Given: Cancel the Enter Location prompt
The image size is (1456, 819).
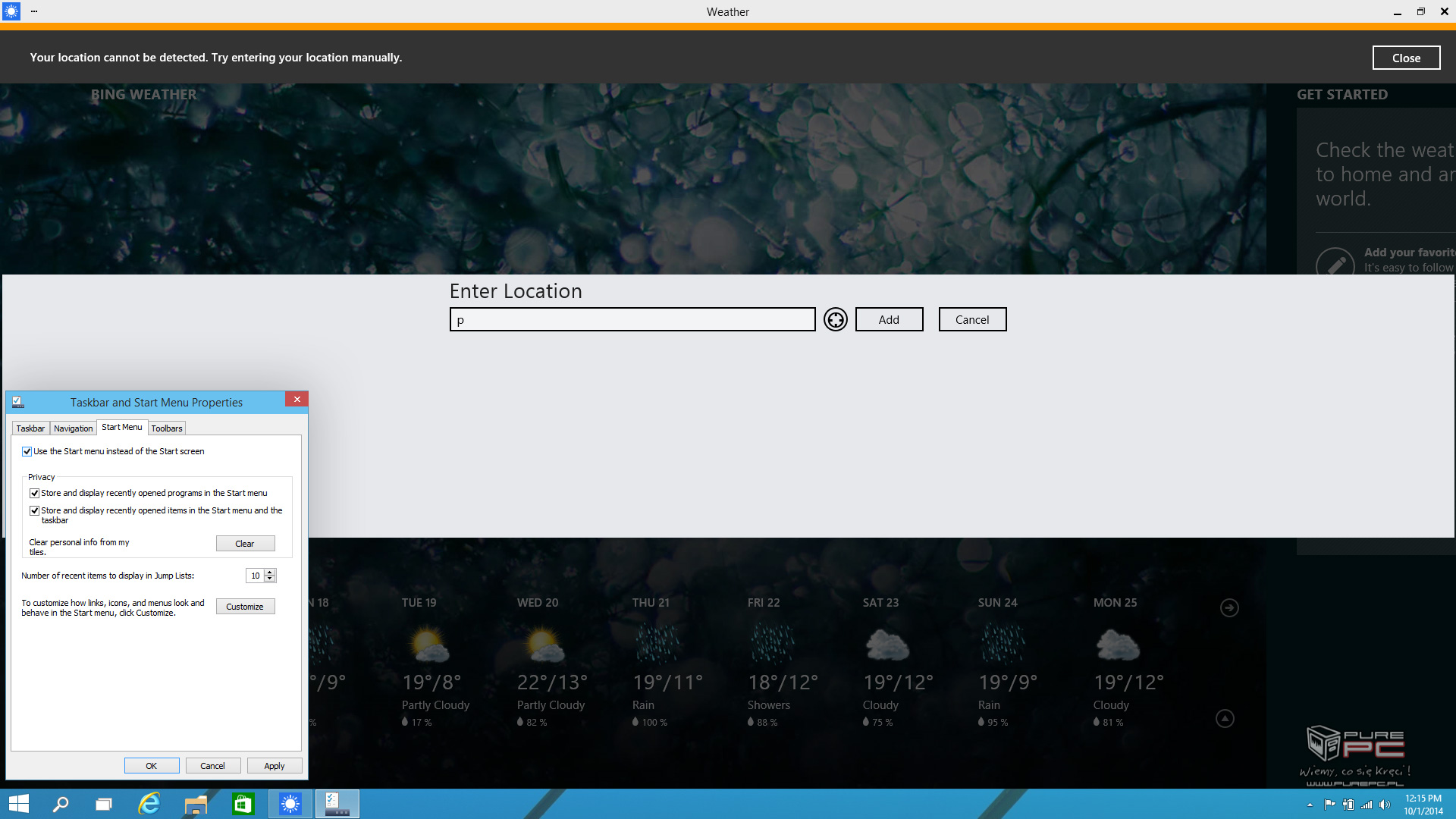Looking at the screenshot, I should (972, 319).
